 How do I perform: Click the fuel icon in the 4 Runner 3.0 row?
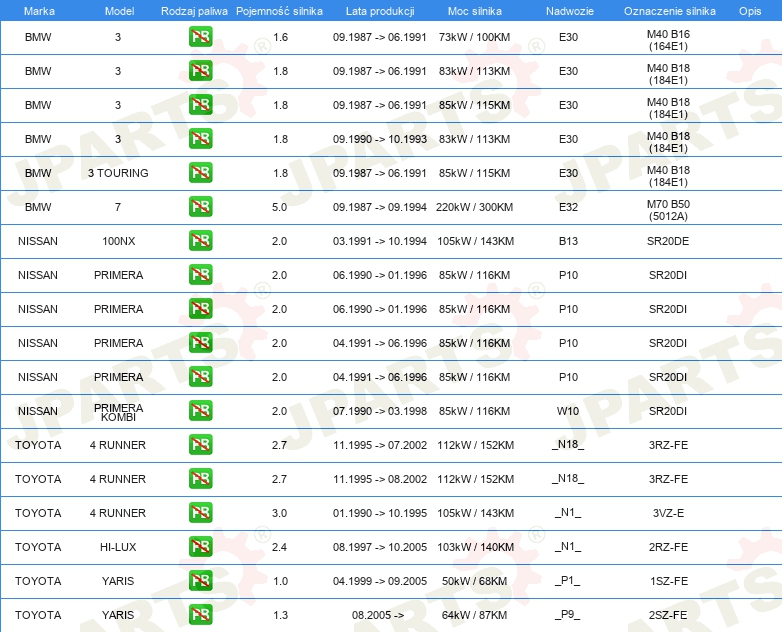point(200,512)
